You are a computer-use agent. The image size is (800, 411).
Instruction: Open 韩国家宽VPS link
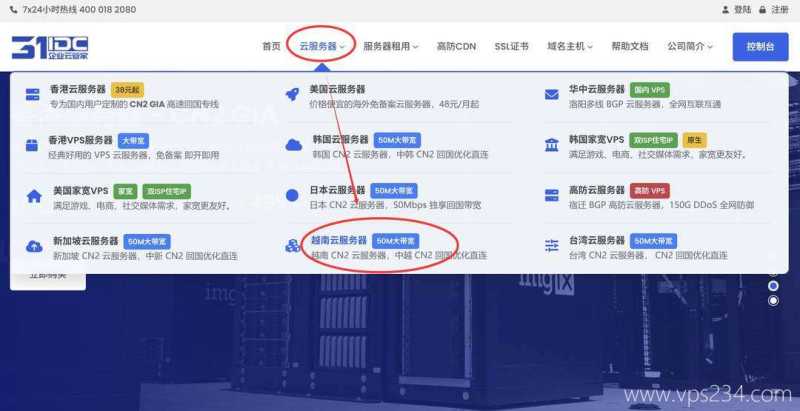pos(596,139)
